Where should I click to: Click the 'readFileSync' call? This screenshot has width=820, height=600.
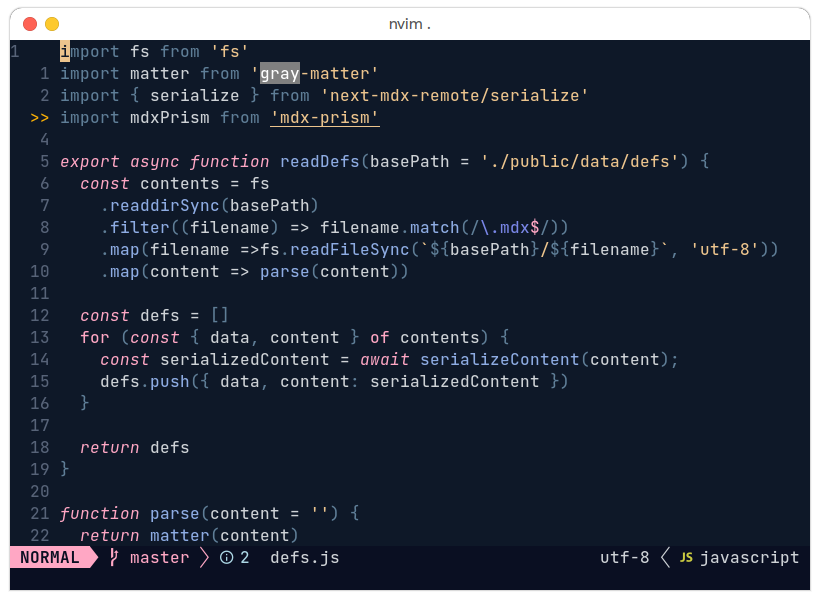tap(349, 250)
